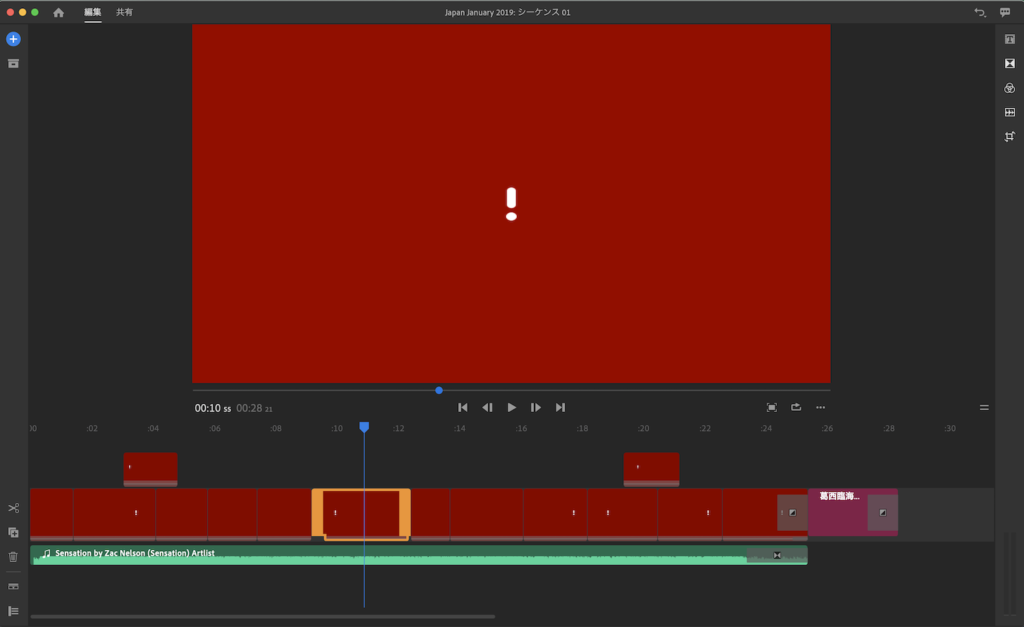Viewport: 1024px width, 627px height.
Task: Click the blue preview scrub bar handle
Action: click(x=439, y=390)
